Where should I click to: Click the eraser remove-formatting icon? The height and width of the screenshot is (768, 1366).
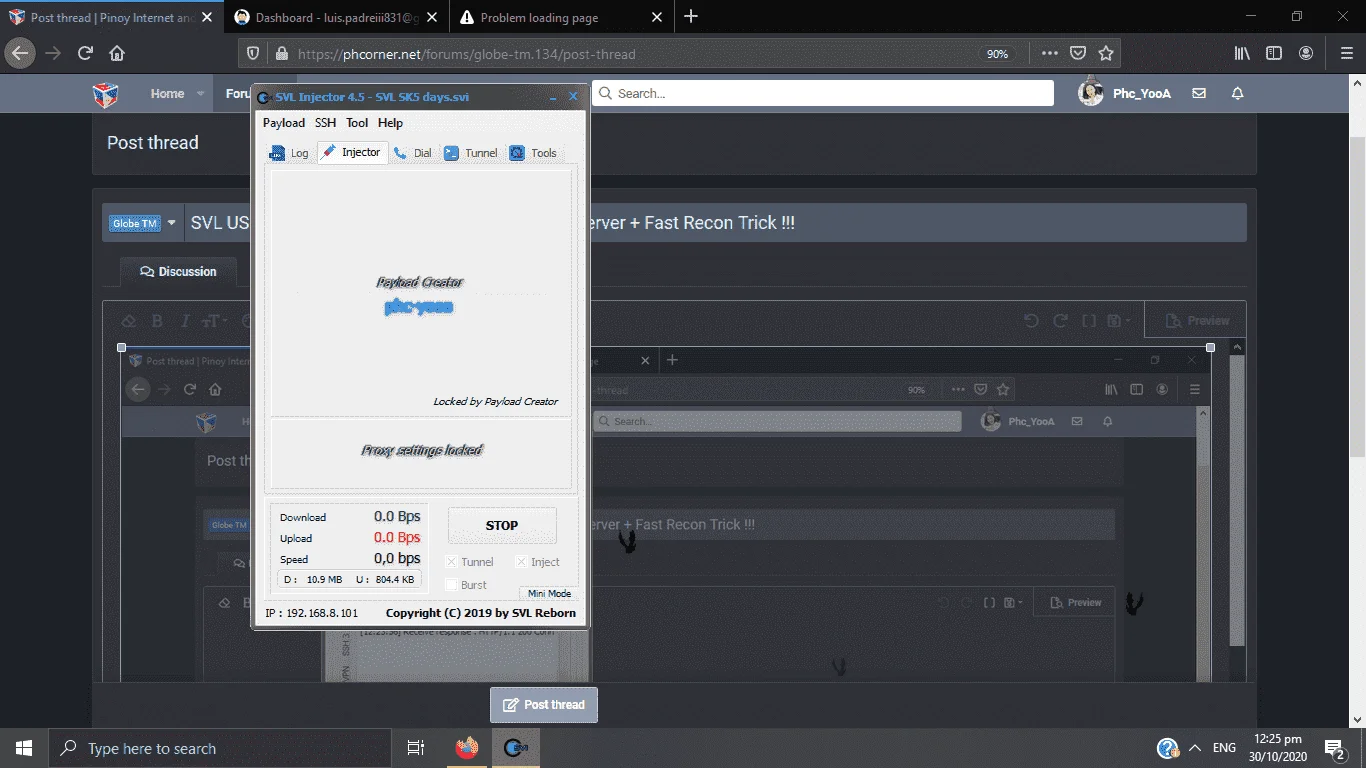click(x=128, y=321)
